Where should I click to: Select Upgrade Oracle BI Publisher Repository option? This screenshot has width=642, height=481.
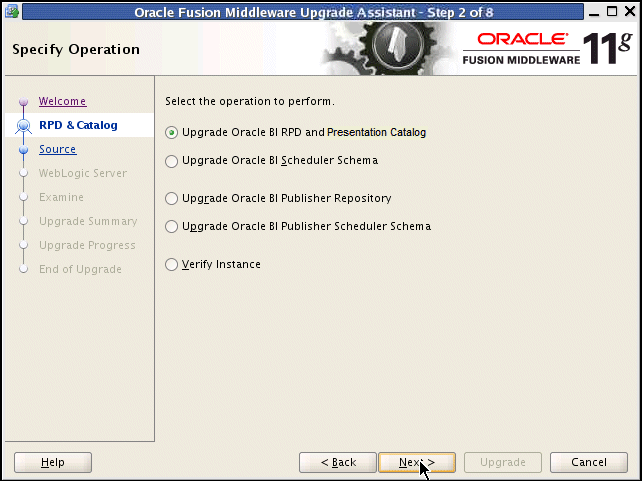(x=171, y=199)
